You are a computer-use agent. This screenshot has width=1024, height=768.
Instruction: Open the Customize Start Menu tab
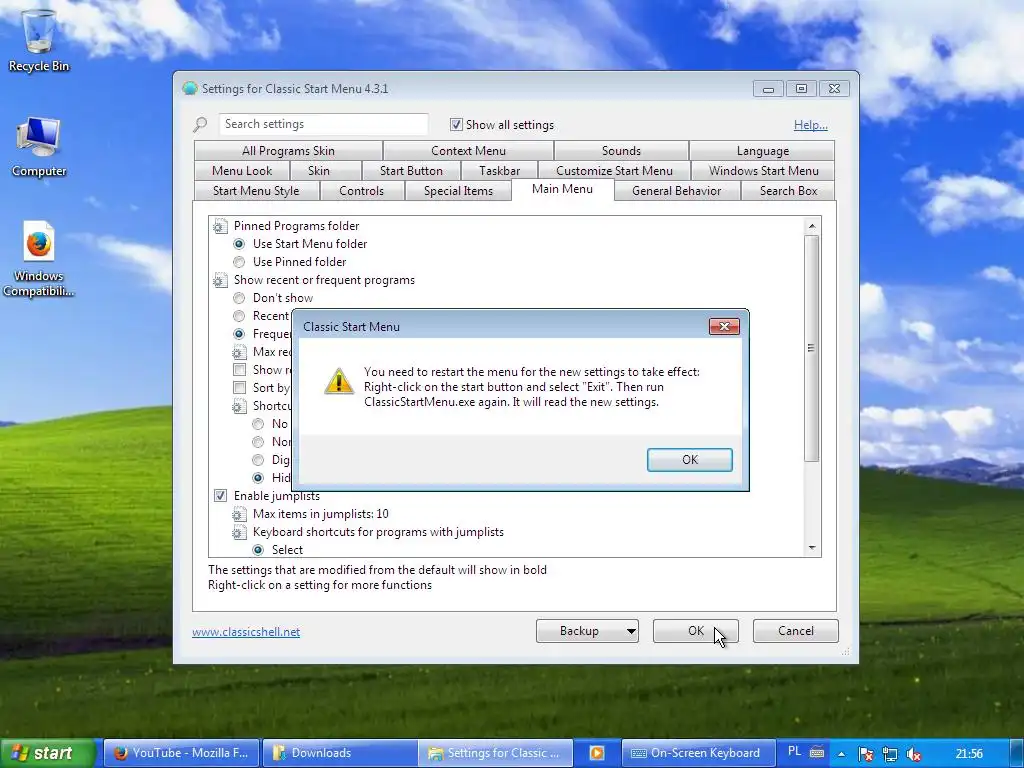(614, 171)
